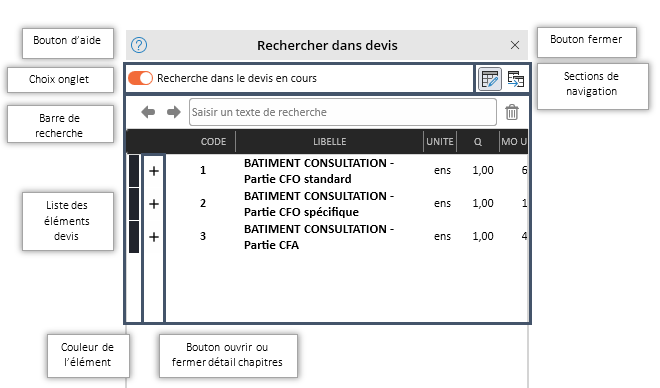
Task: Expand chapter 1 Partie CFO standard
Action: (x=154, y=171)
